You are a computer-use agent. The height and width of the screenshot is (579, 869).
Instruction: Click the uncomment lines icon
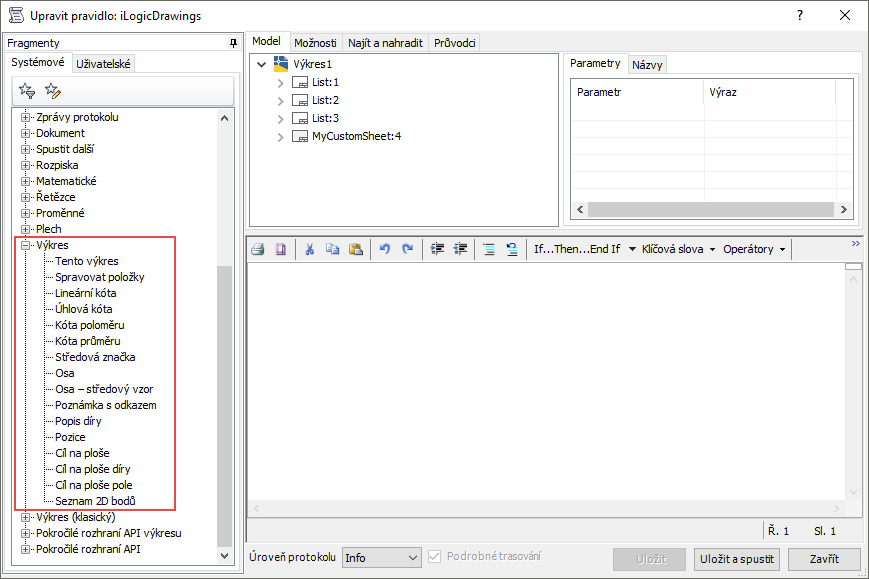pos(512,249)
